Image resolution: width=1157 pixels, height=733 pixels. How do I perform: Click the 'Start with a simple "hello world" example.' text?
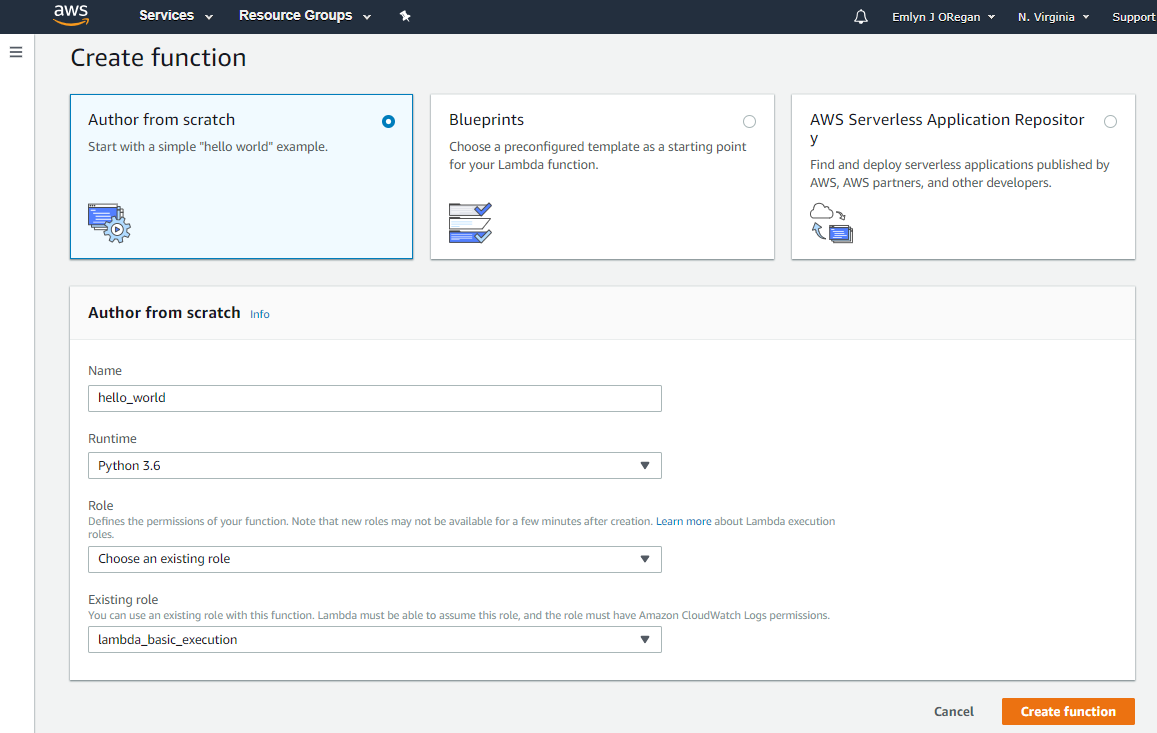207,146
